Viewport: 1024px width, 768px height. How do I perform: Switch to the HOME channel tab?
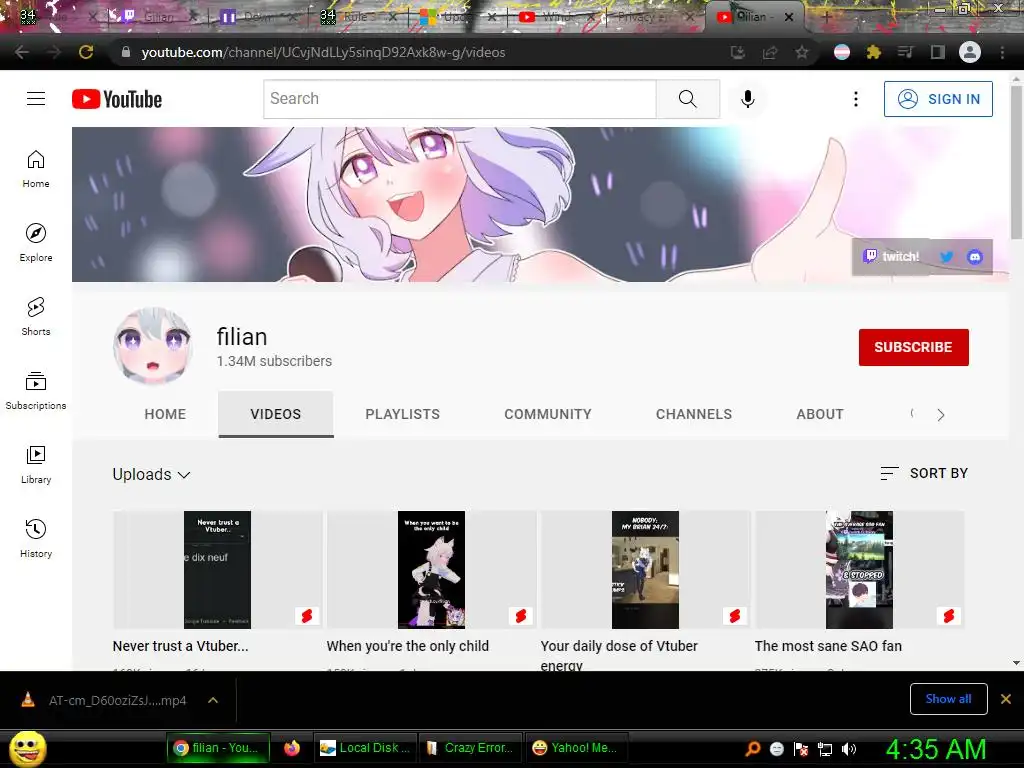[165, 414]
